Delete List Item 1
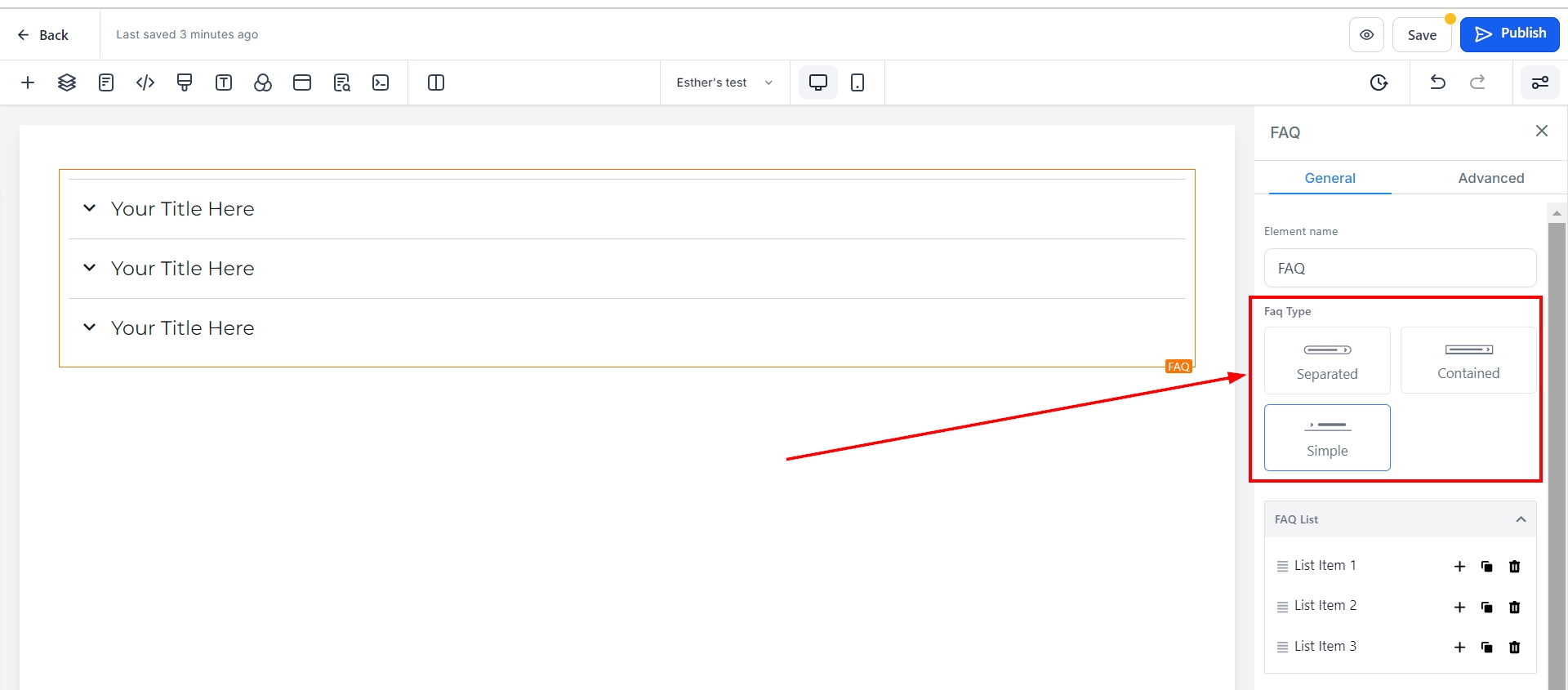 tap(1515, 566)
